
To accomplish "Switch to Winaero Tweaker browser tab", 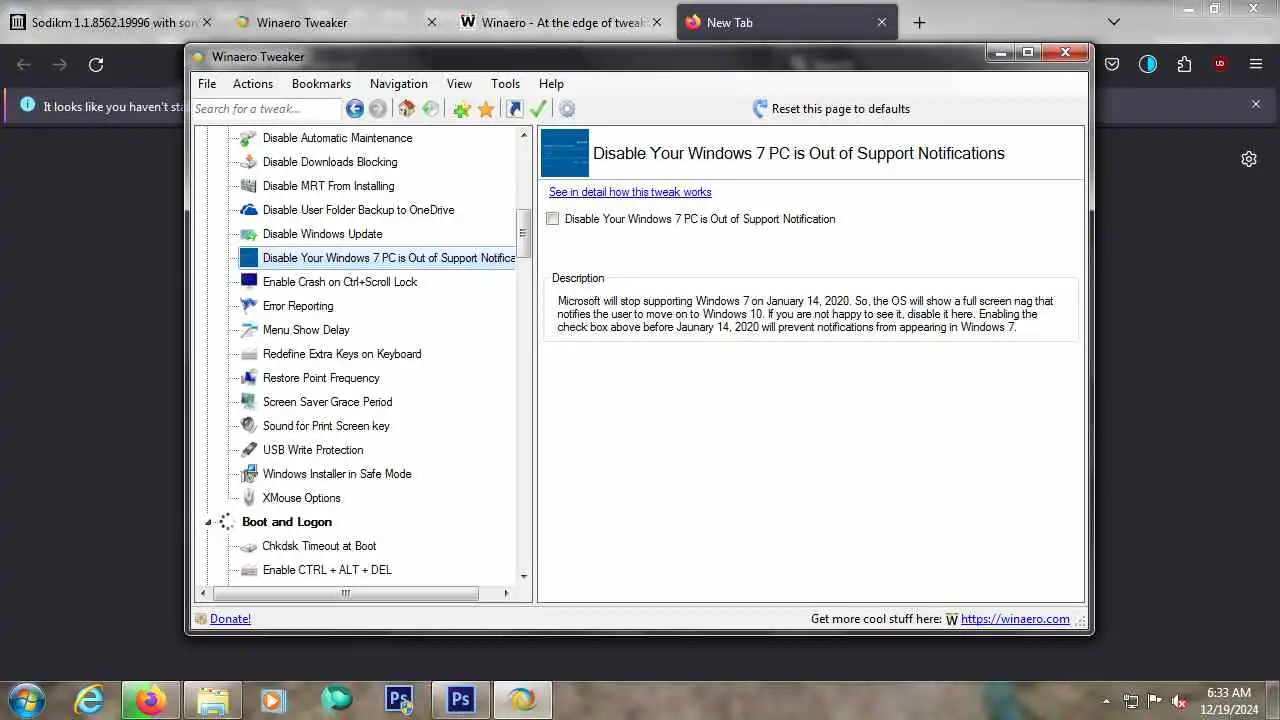I will [x=335, y=22].
